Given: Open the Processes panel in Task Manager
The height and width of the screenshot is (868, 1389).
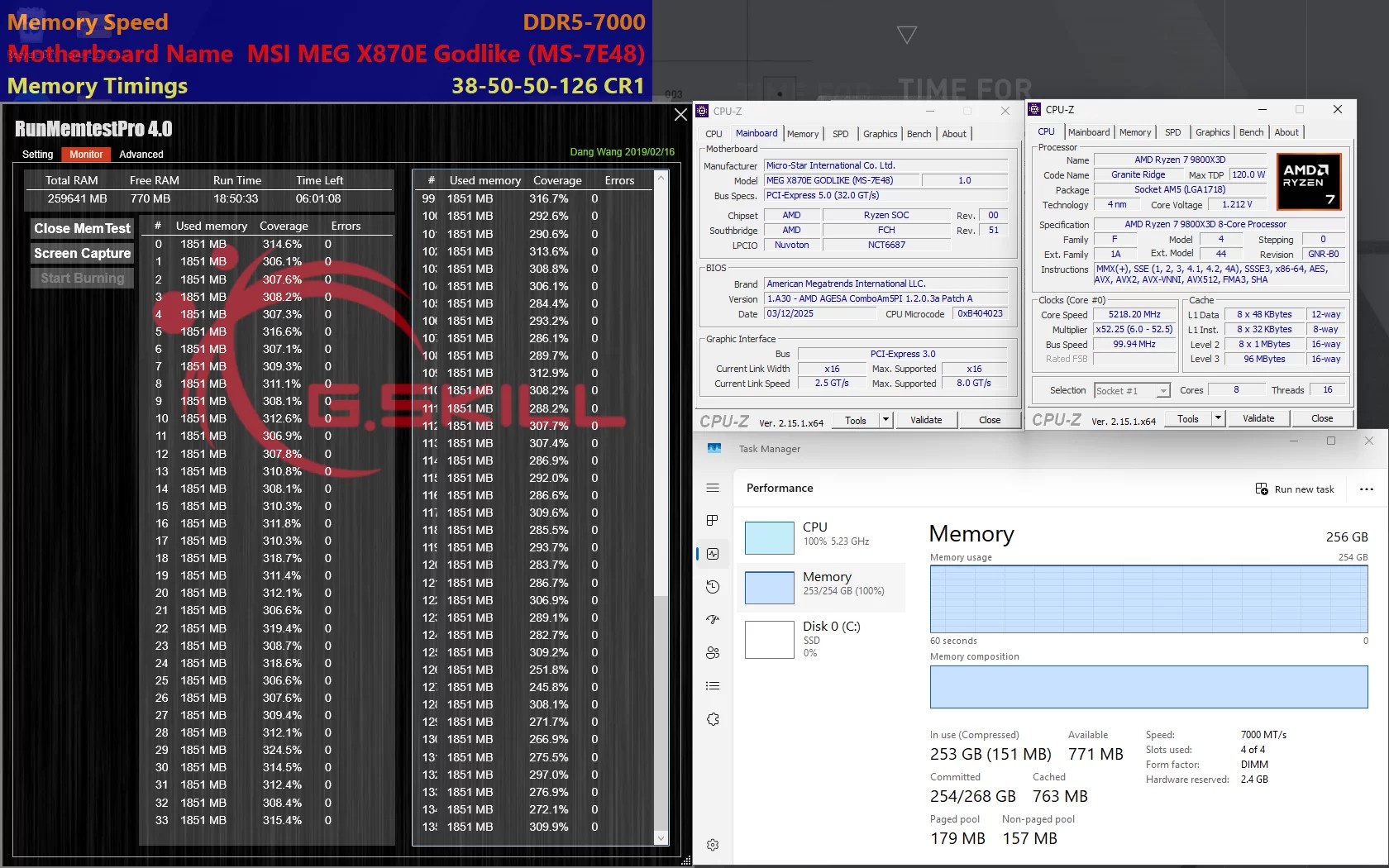Looking at the screenshot, I should (712, 521).
